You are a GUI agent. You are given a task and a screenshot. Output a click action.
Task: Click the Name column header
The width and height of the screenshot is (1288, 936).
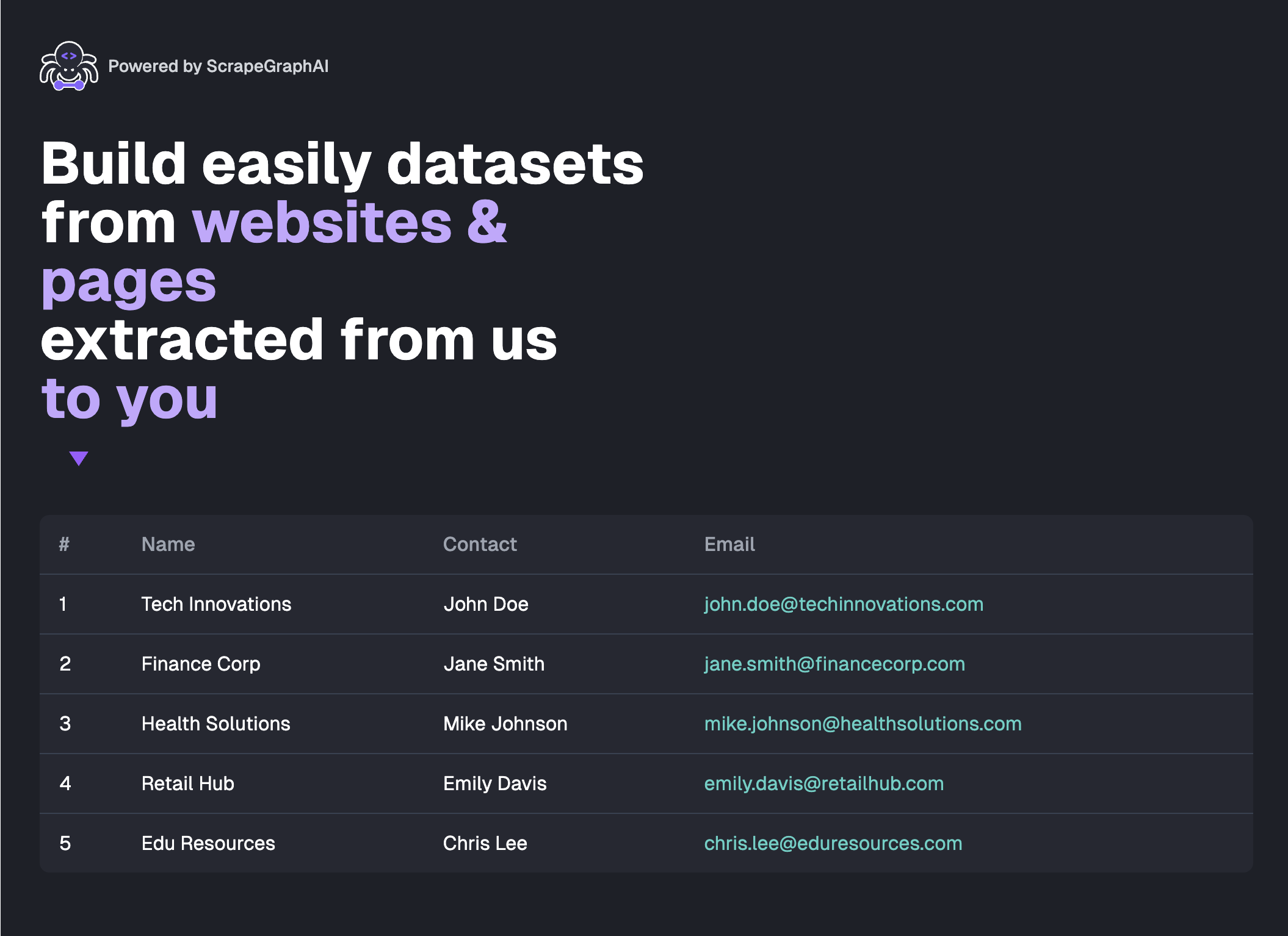click(x=168, y=544)
